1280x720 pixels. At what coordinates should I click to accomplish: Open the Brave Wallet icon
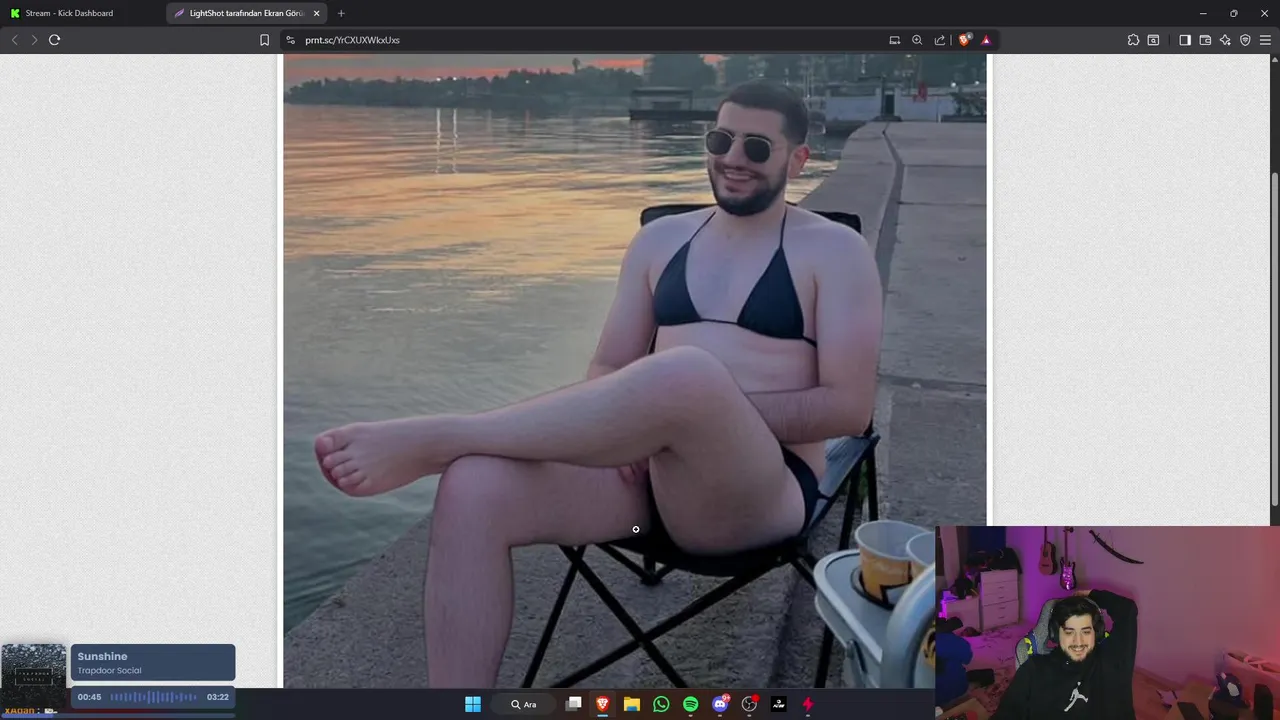(x=1205, y=40)
